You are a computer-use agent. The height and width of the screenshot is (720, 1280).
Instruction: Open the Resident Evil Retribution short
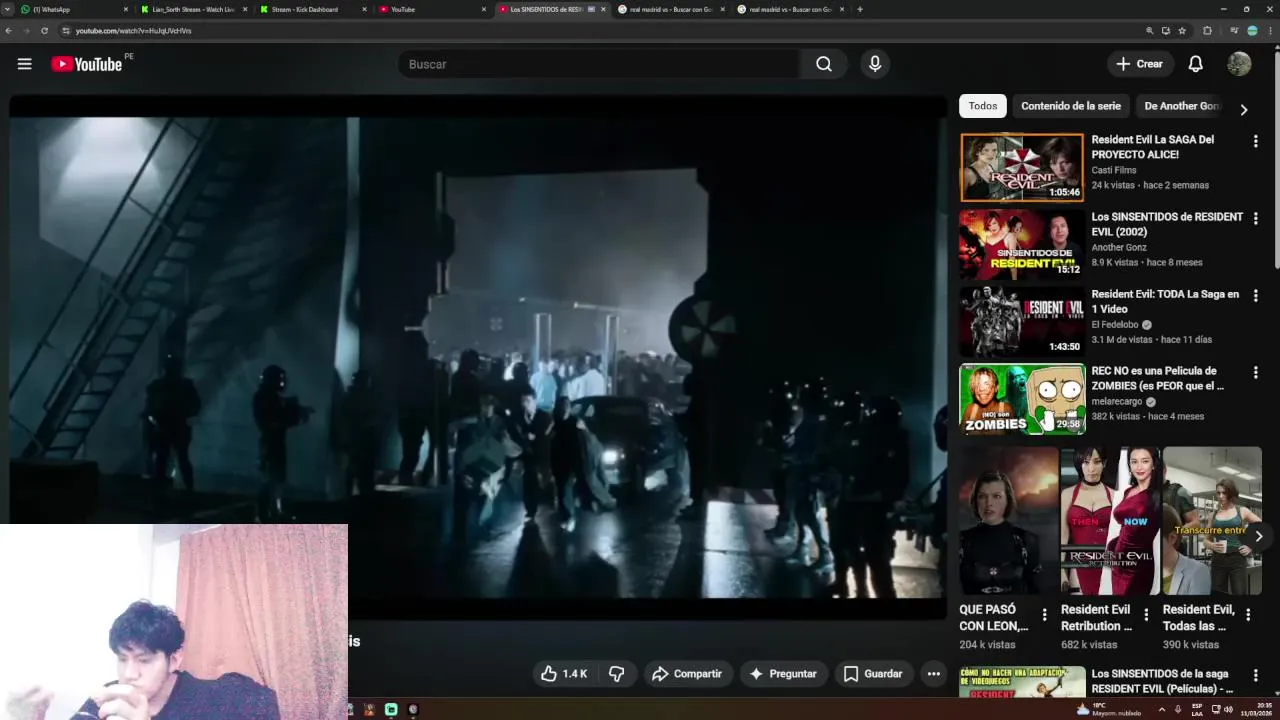point(1110,520)
